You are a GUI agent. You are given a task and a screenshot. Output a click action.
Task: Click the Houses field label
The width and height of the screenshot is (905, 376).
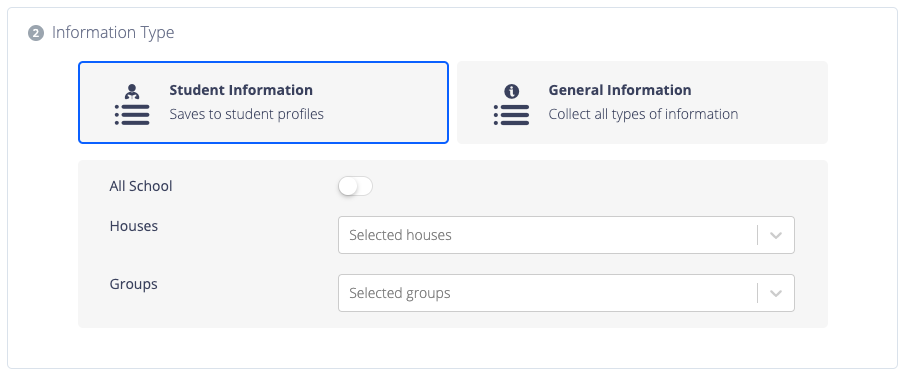134,226
